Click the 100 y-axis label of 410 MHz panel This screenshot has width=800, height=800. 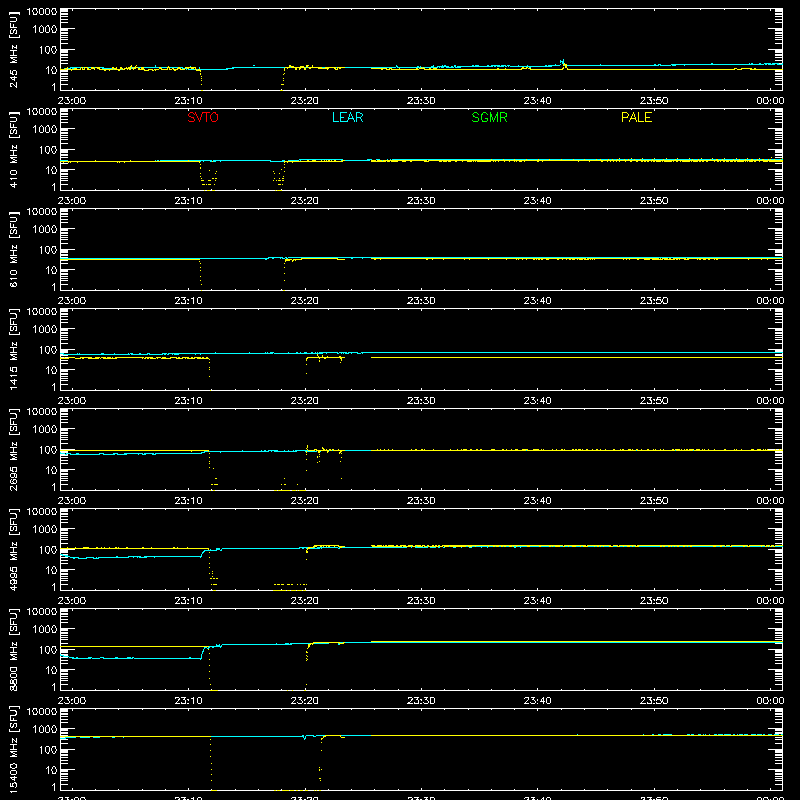48,150
